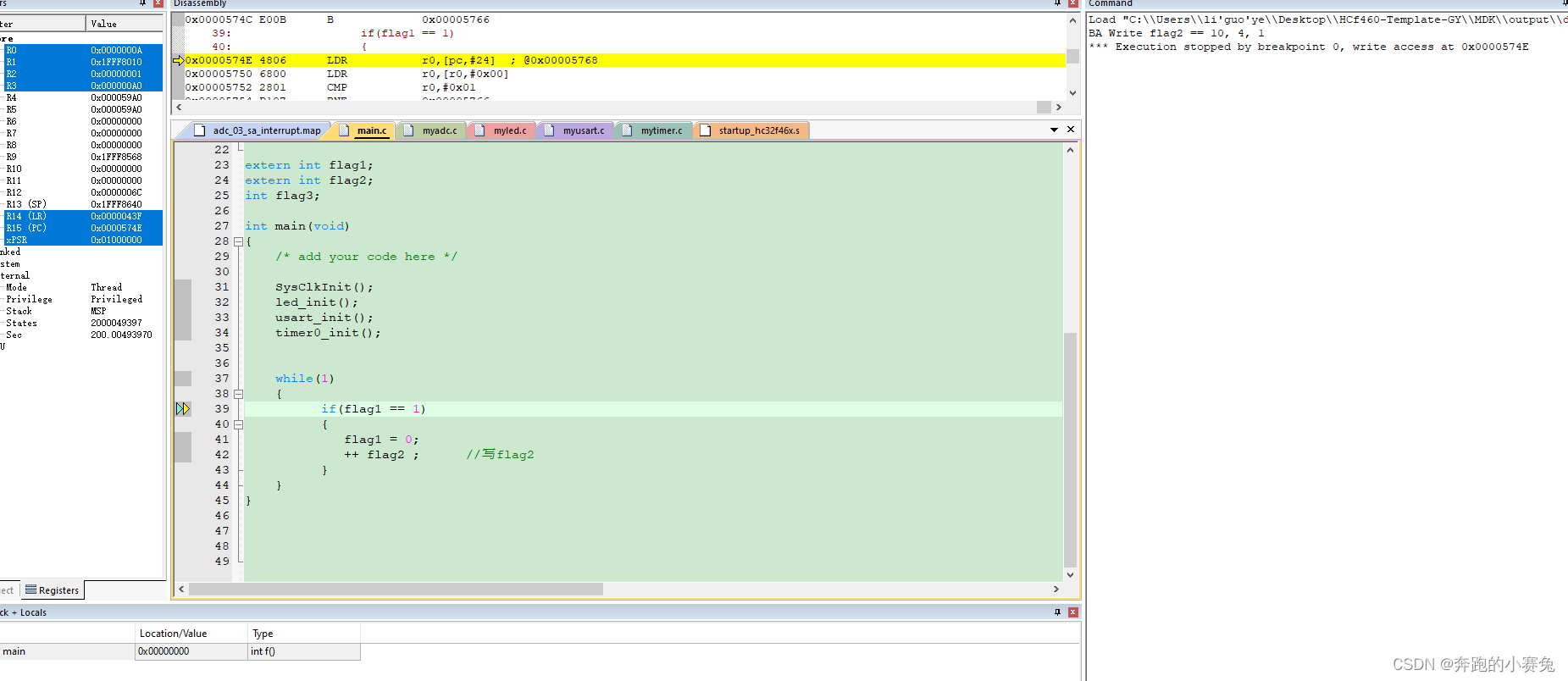Select the xPSR register row
This screenshot has height=681, width=1568.
pos(82,240)
